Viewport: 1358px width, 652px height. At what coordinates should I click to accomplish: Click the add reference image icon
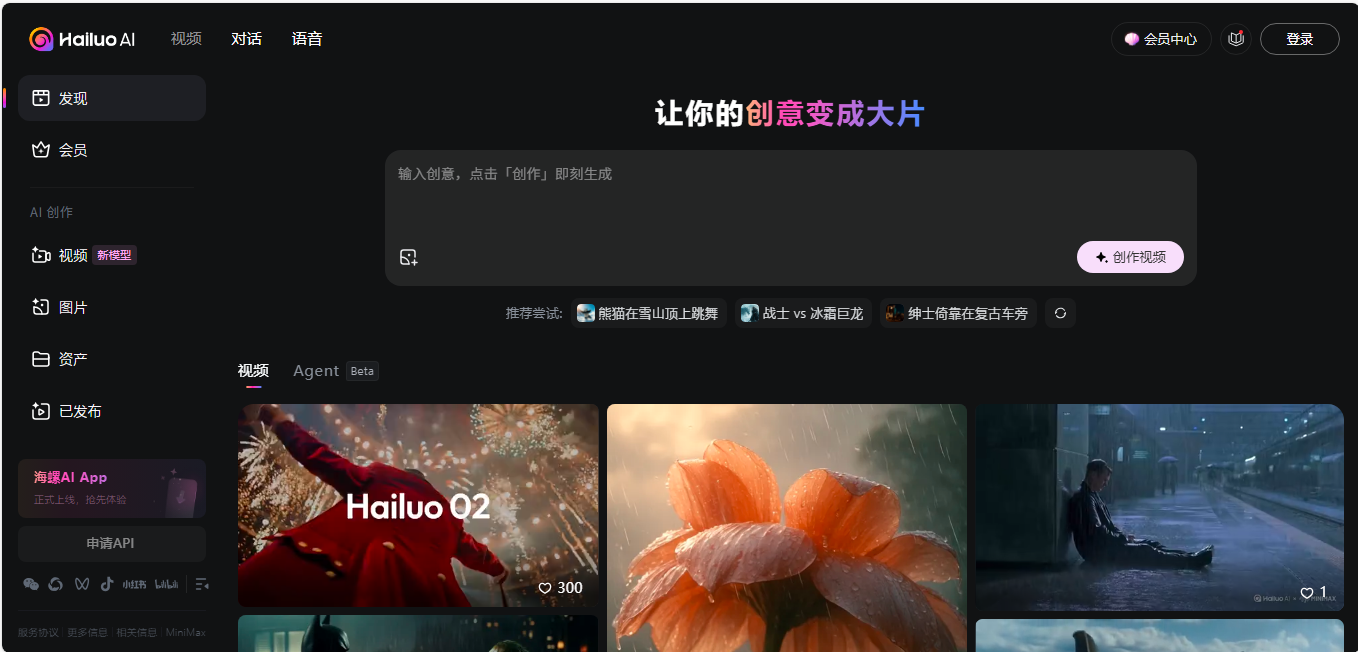(408, 257)
